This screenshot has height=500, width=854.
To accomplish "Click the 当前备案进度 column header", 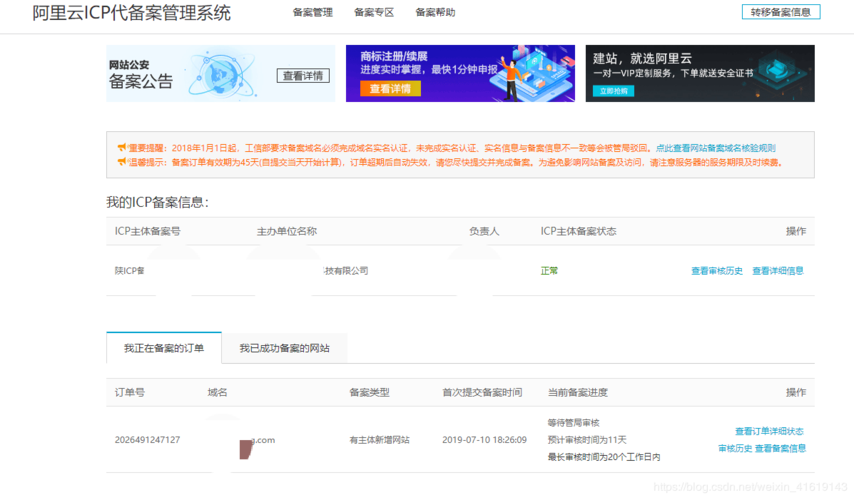I will pyautogui.click(x=577, y=393).
